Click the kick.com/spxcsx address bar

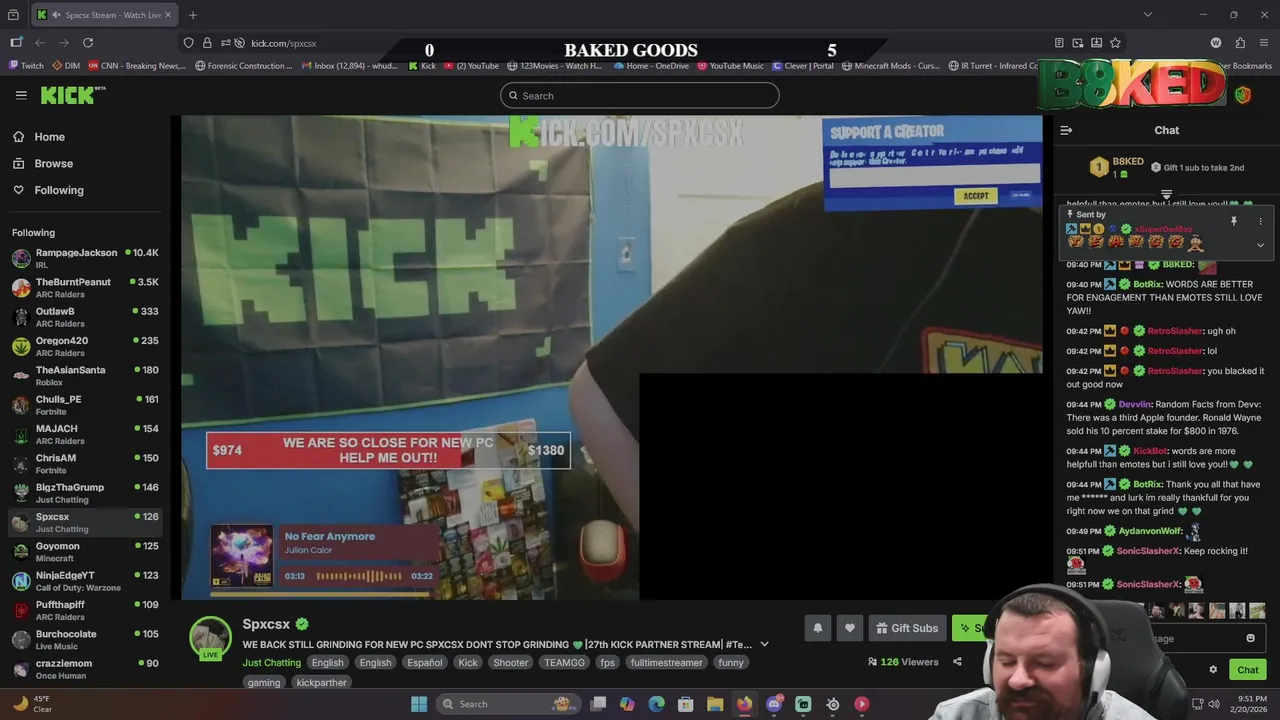[x=283, y=43]
